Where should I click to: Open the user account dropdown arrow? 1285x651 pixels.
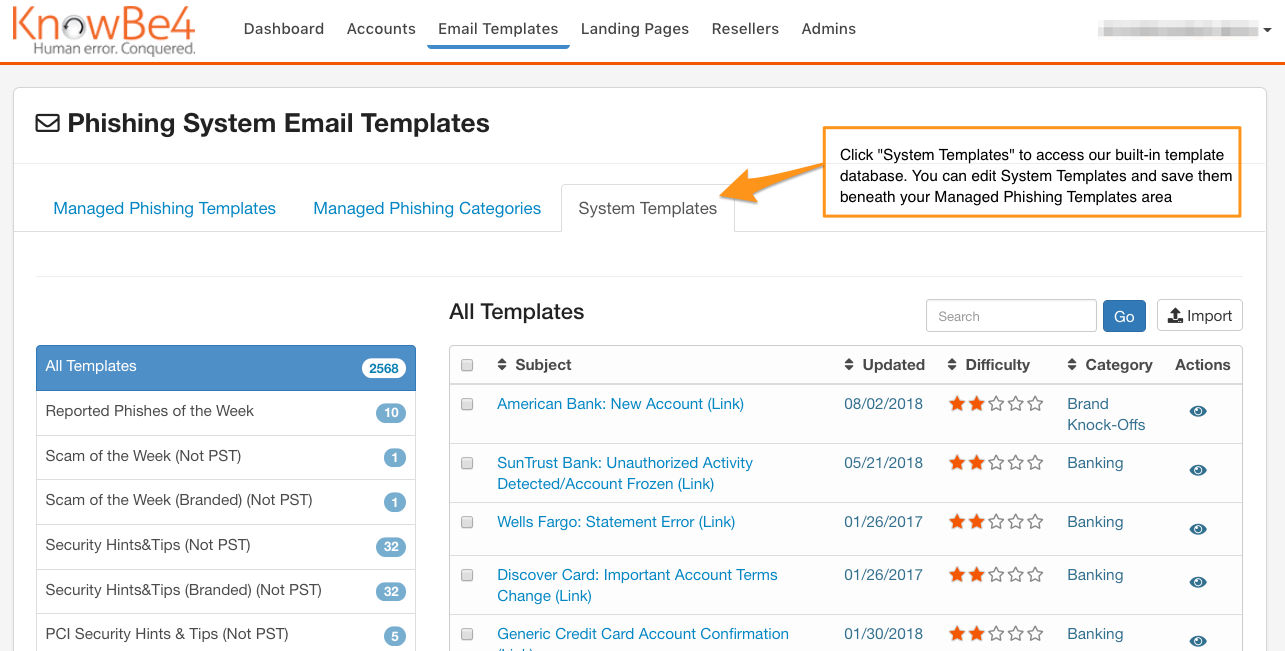coord(1268,31)
